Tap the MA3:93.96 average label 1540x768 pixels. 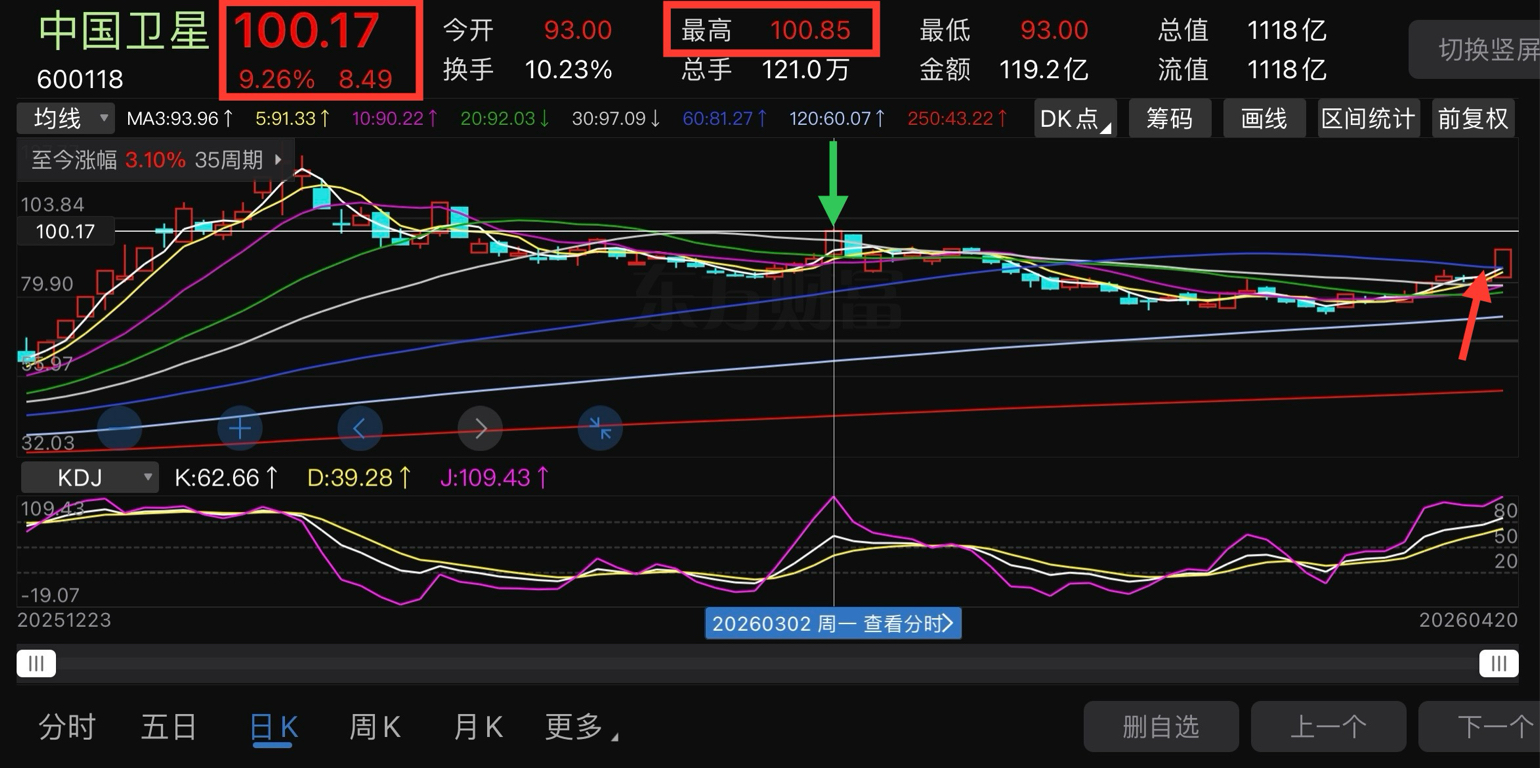(x=180, y=119)
